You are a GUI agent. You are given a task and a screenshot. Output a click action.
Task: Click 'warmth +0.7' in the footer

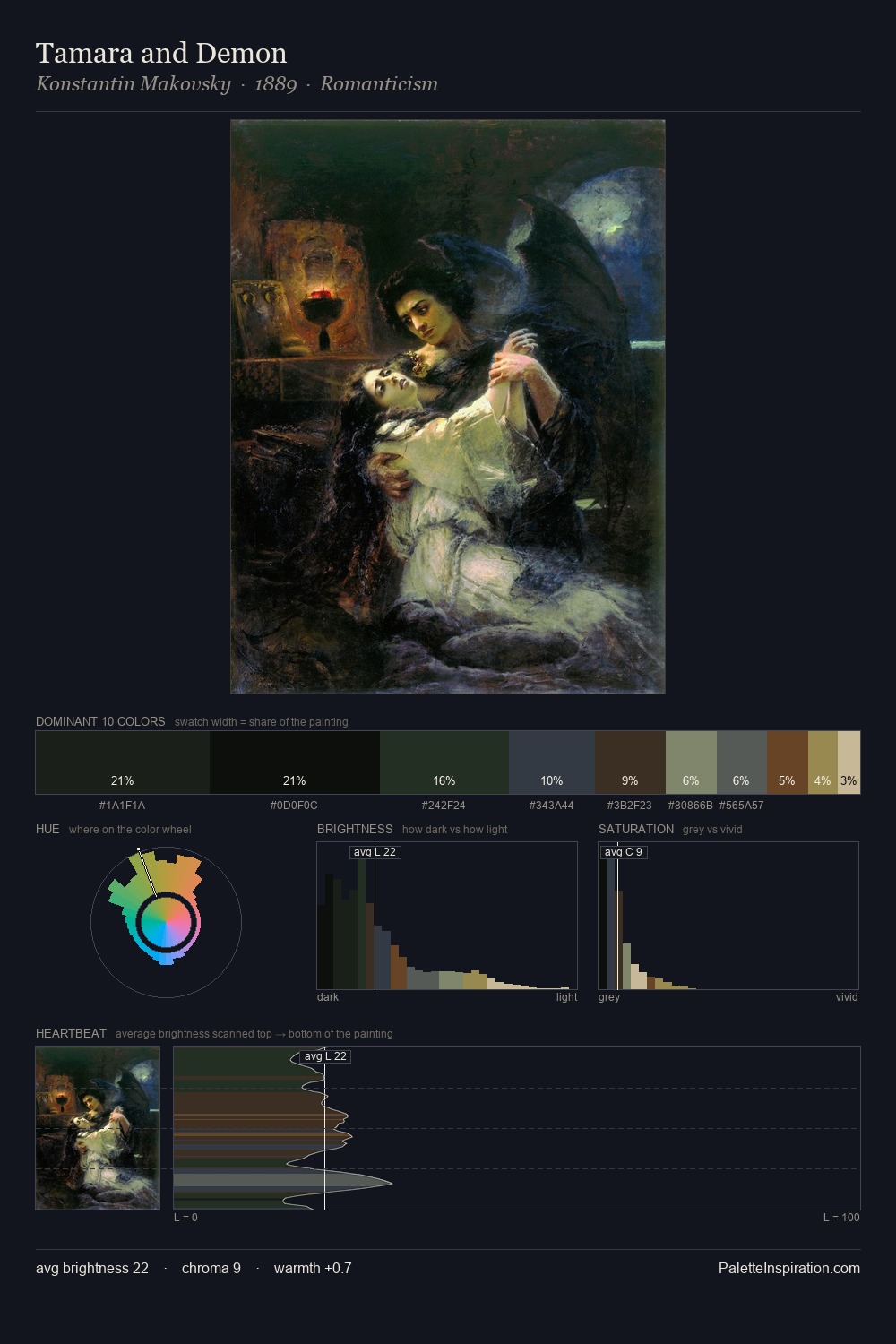tap(313, 1268)
